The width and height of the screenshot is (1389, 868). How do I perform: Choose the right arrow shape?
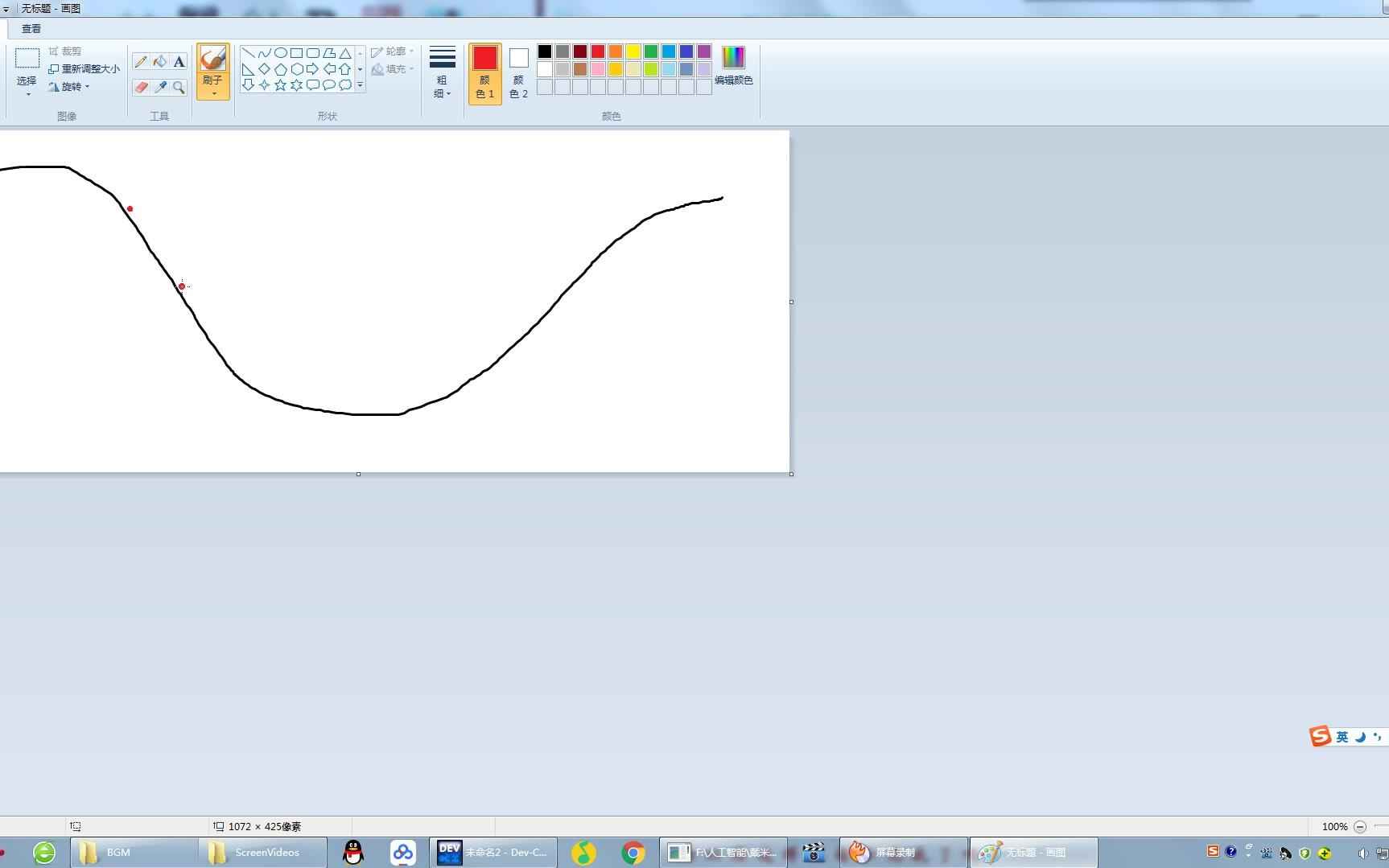point(312,69)
